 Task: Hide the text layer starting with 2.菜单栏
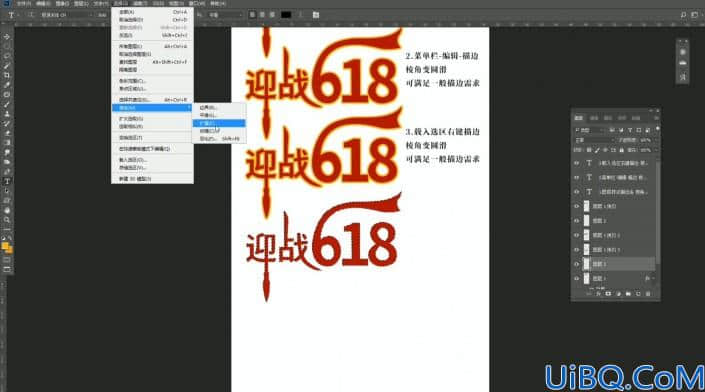pos(577,178)
